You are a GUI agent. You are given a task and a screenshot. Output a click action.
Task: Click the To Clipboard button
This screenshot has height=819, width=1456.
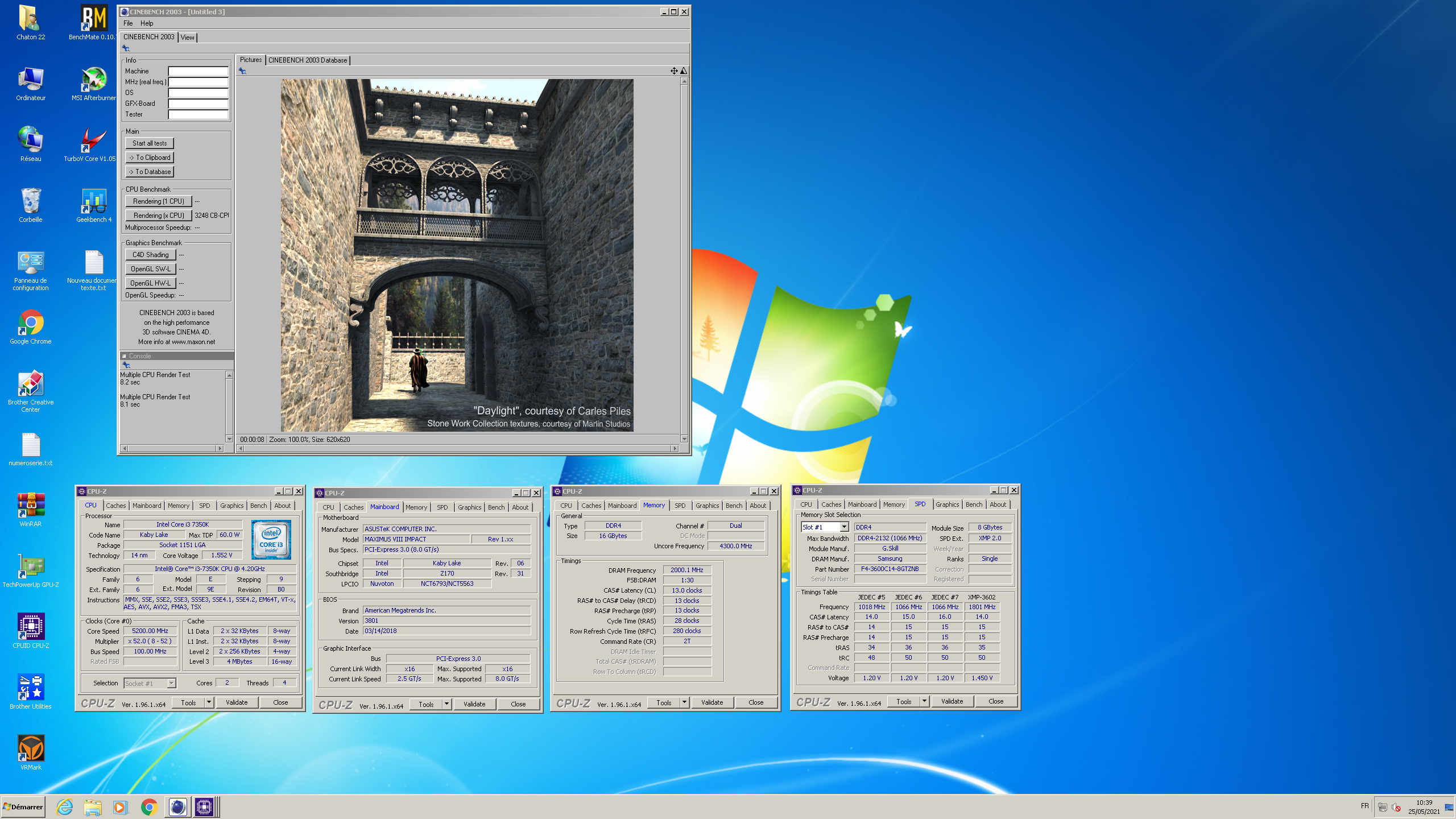tap(150, 158)
